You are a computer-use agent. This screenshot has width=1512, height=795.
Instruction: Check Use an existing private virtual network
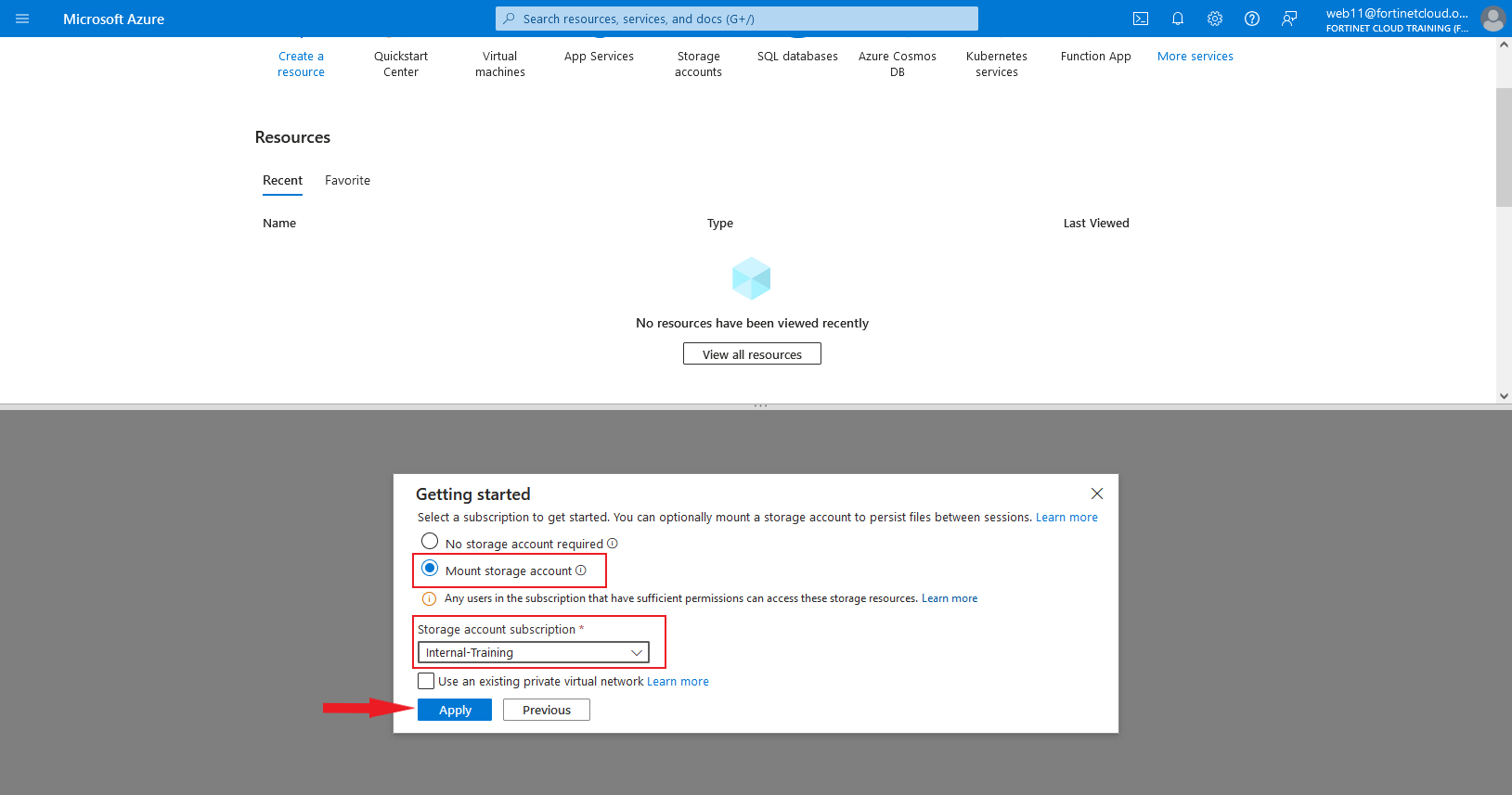(x=426, y=681)
